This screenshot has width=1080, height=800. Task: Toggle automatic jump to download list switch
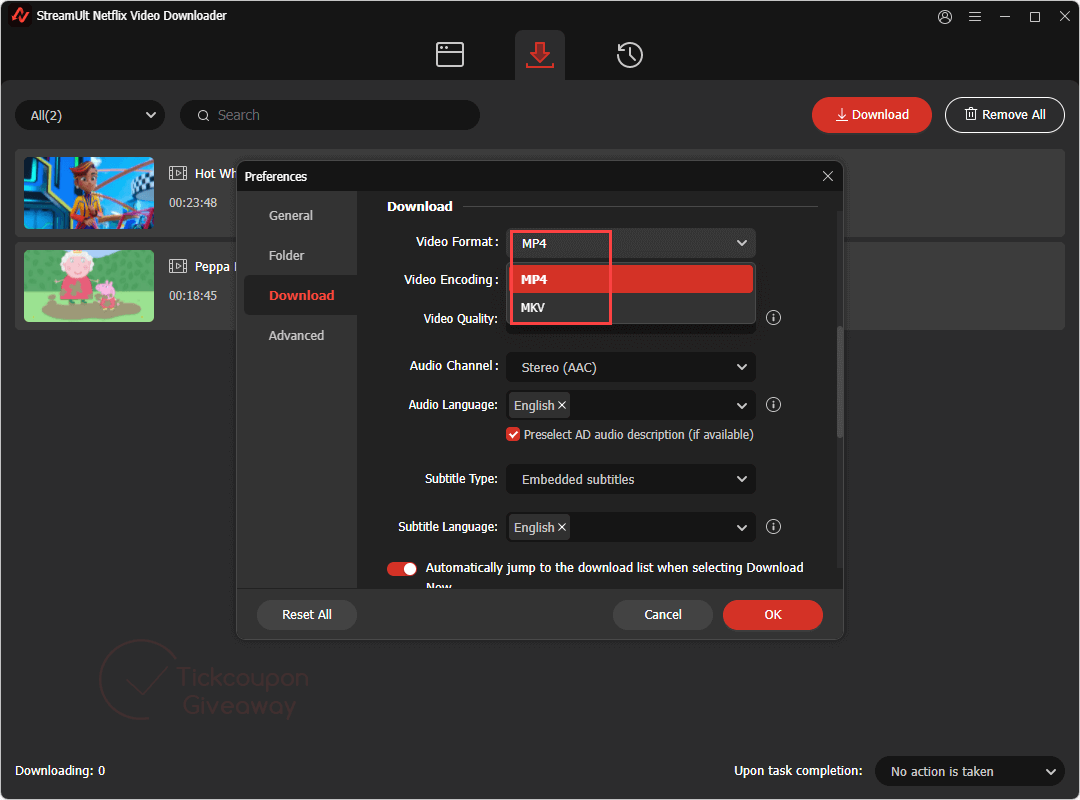[402, 568]
